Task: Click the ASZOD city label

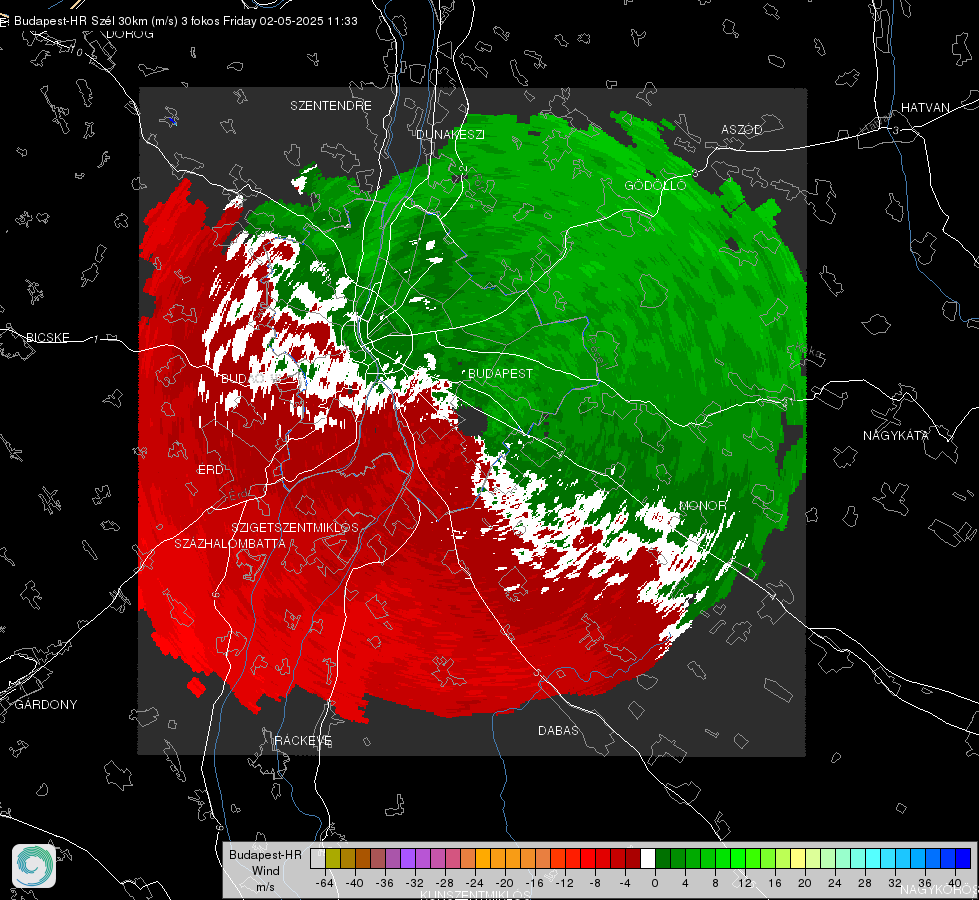Action: (x=742, y=129)
